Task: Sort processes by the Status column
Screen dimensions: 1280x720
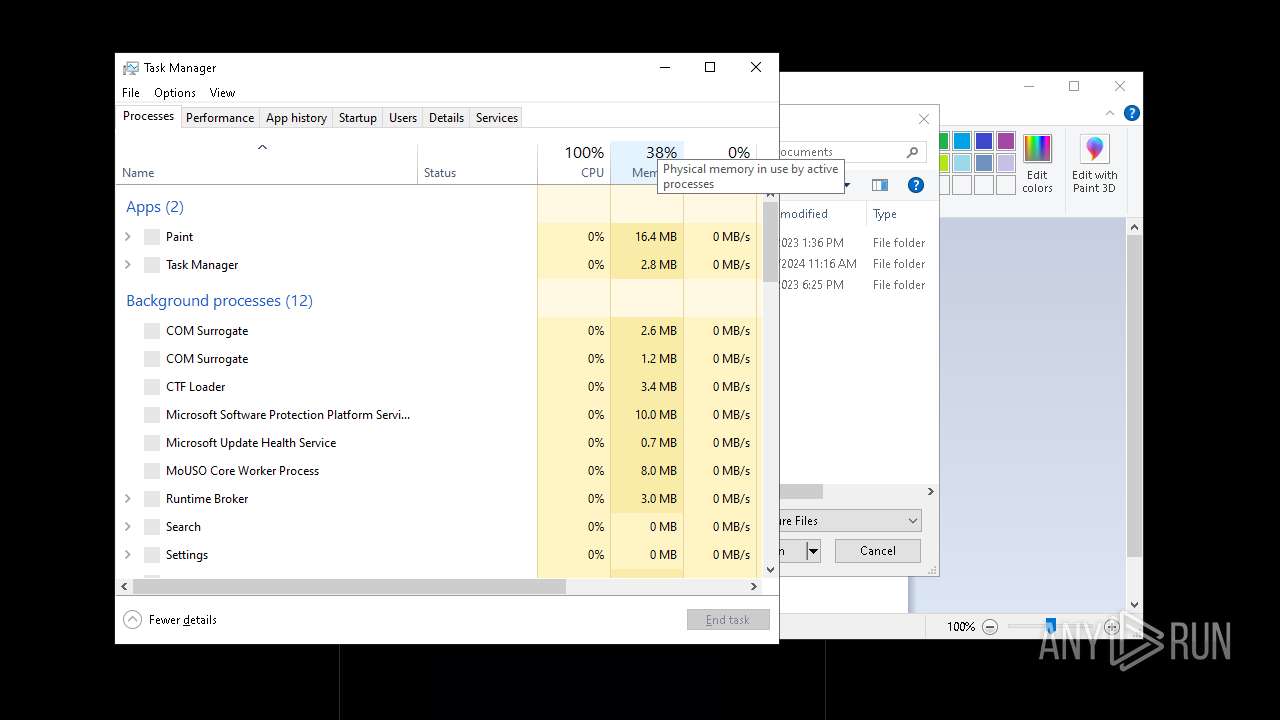Action: [x=477, y=164]
